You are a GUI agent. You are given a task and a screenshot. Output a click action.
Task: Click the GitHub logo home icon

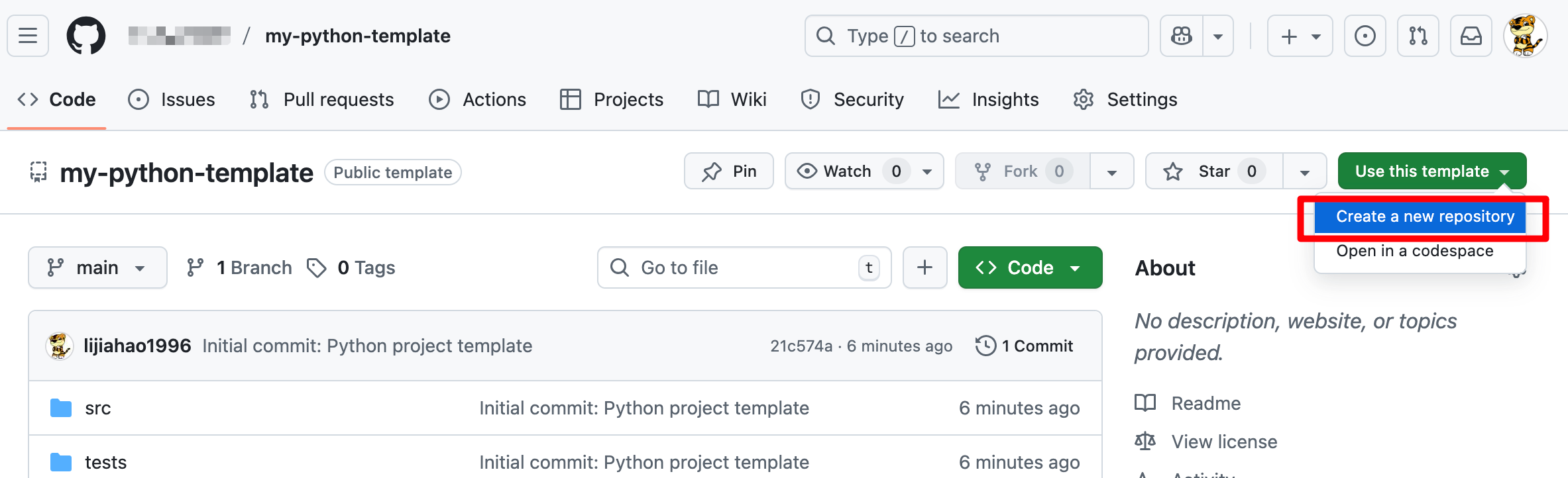[86, 36]
